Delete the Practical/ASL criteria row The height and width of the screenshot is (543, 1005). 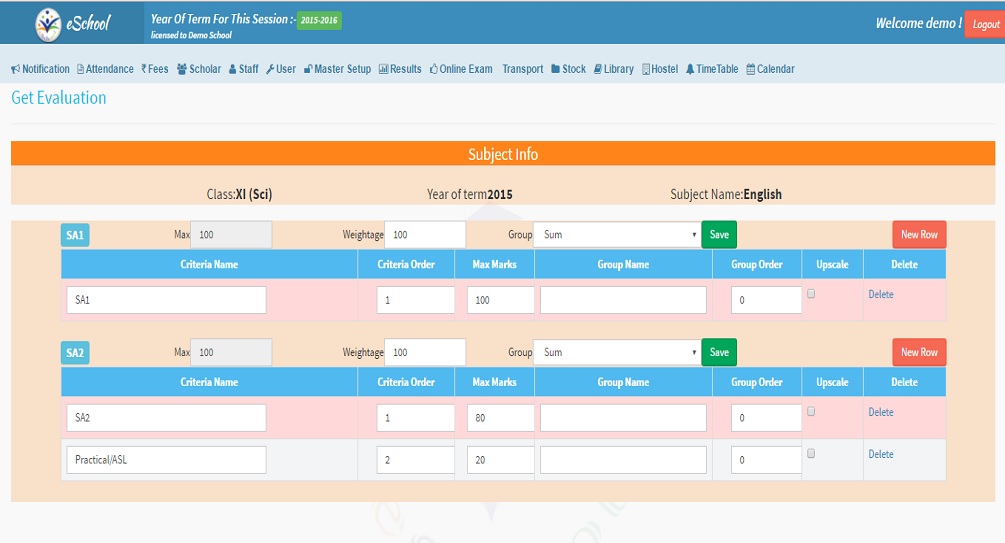tap(881, 454)
